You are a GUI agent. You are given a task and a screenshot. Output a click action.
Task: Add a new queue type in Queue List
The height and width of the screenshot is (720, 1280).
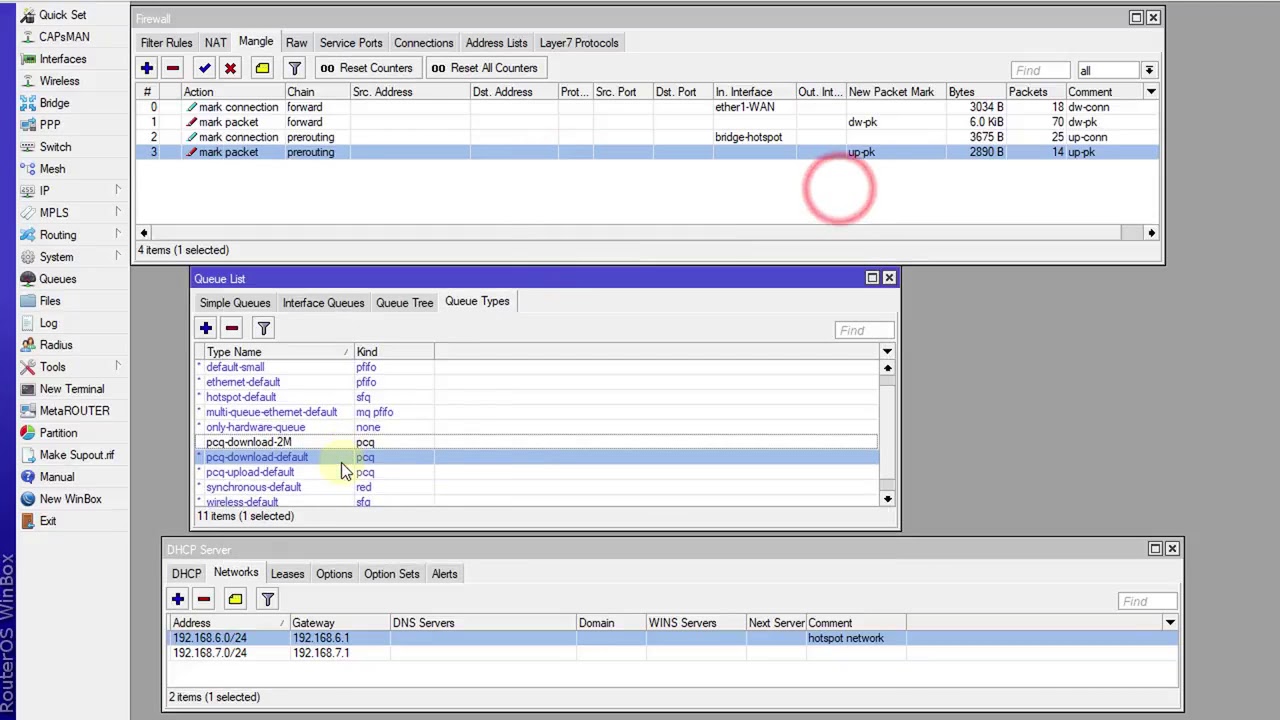[205, 328]
